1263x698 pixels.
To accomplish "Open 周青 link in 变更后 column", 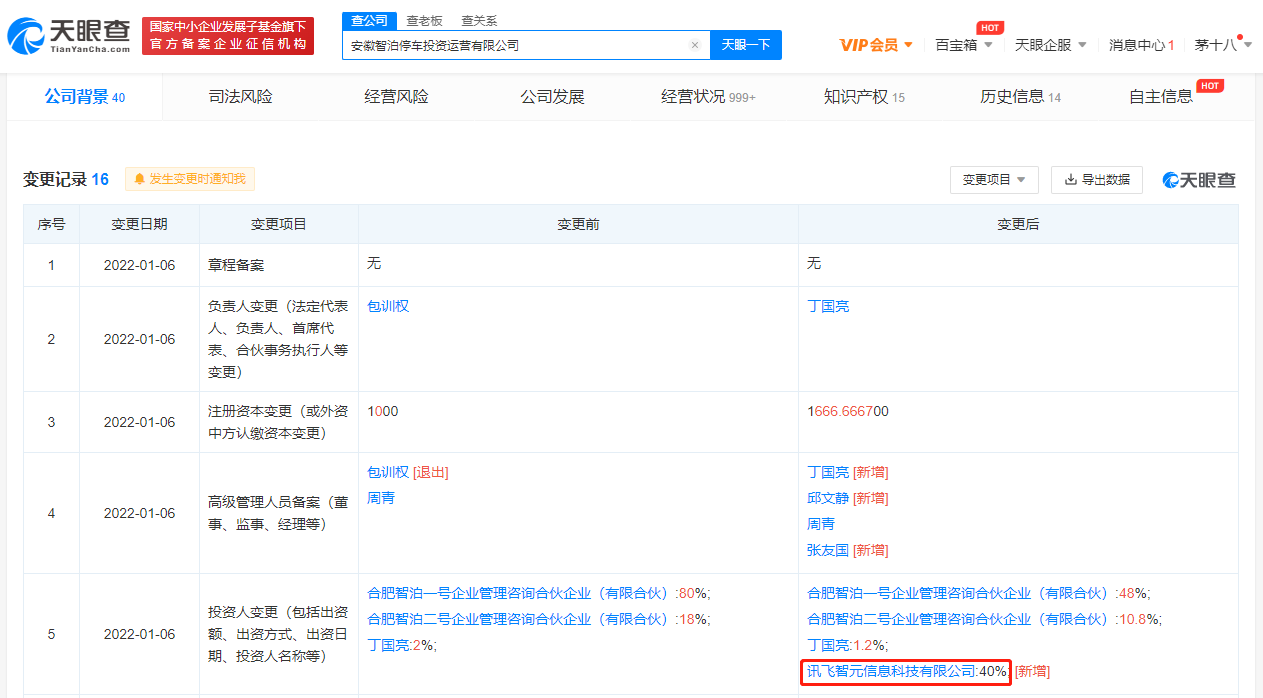I will click(x=821, y=524).
